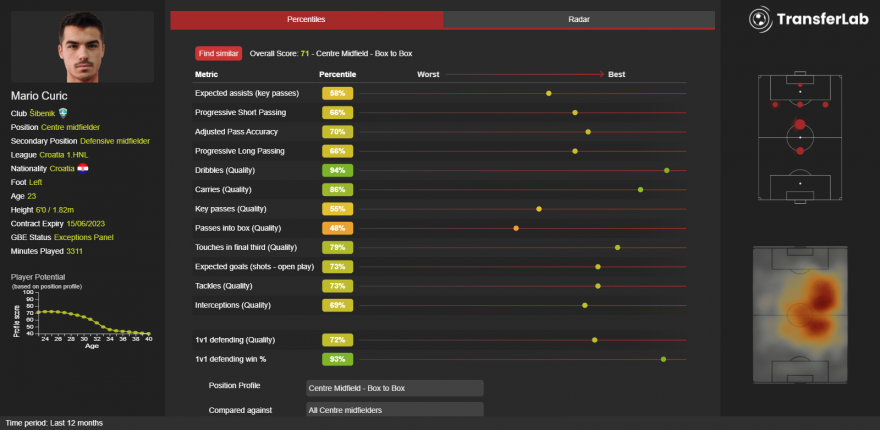Click the 94% Dribbles percentile badge

[337, 170]
